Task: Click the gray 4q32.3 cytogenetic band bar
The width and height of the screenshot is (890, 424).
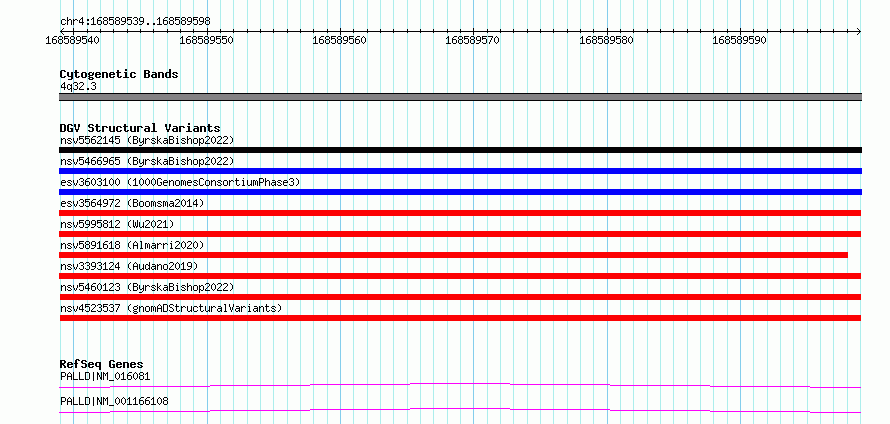Action: [460, 97]
